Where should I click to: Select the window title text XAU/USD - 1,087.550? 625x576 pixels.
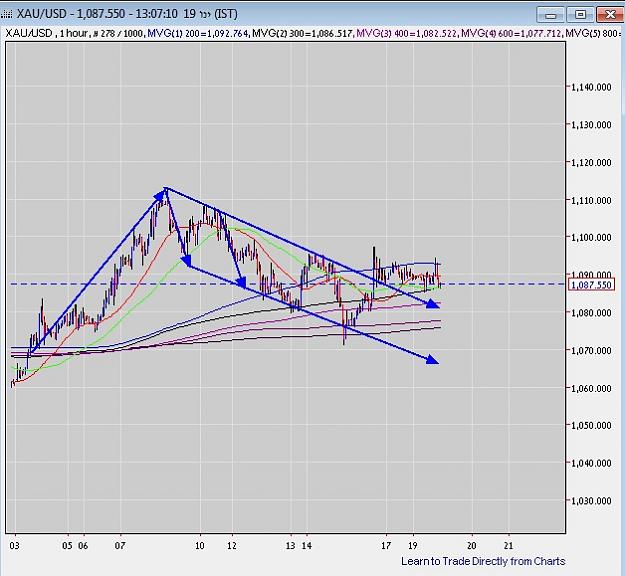71,14
